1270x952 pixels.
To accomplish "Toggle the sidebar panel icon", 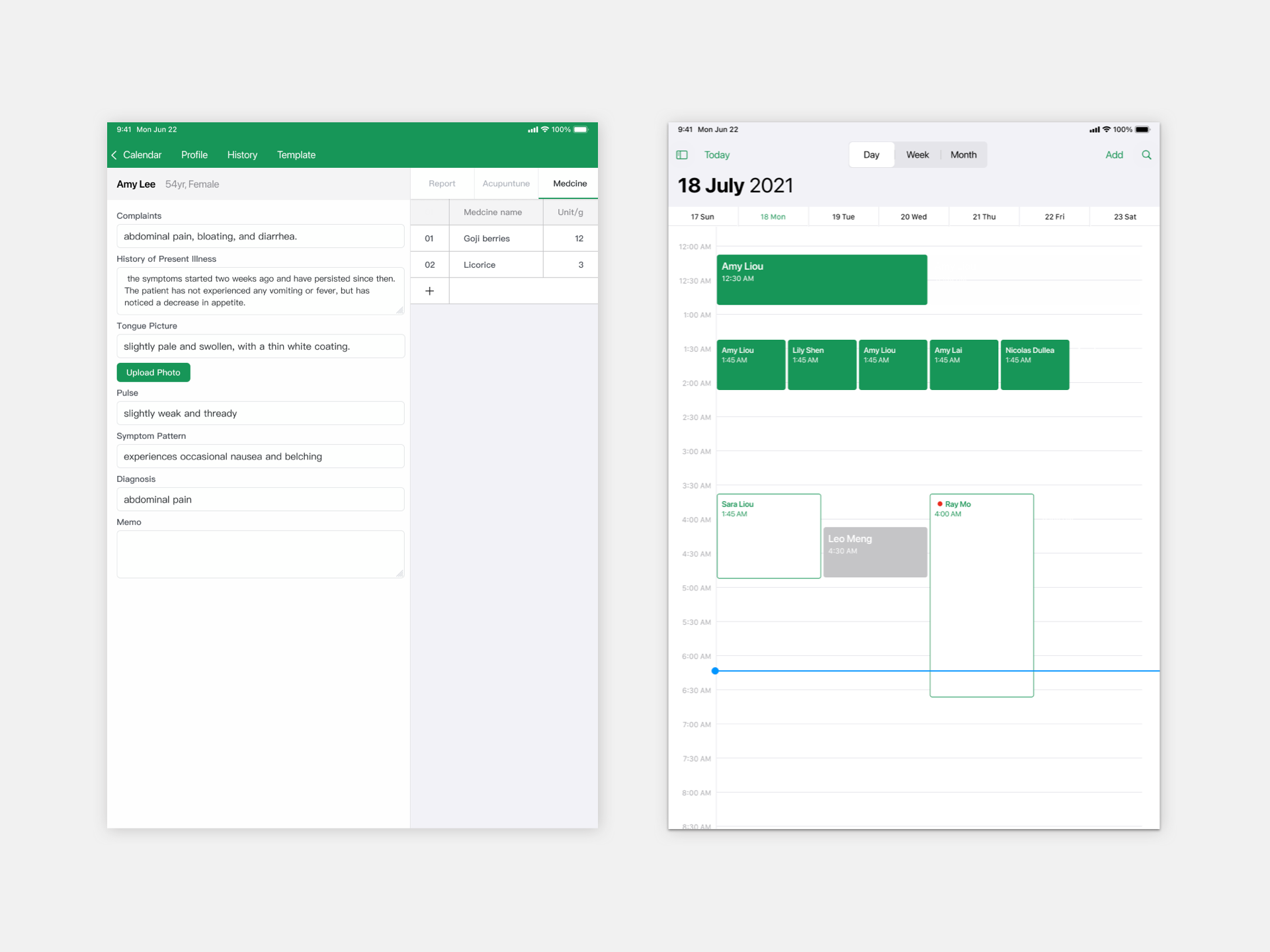I will [x=682, y=155].
